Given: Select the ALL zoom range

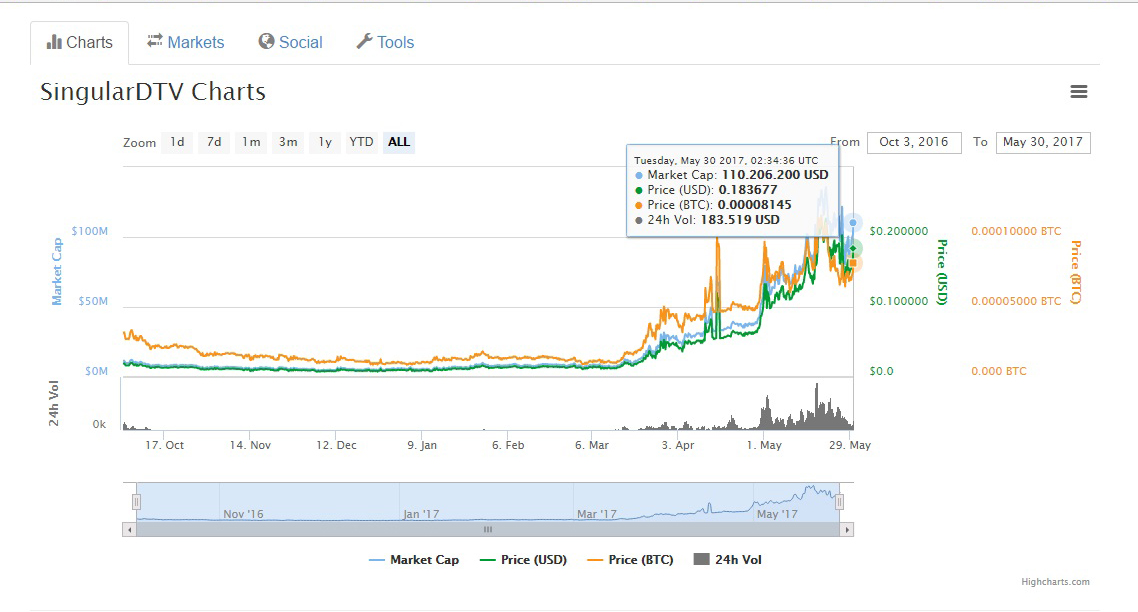Looking at the screenshot, I should pyautogui.click(x=398, y=142).
